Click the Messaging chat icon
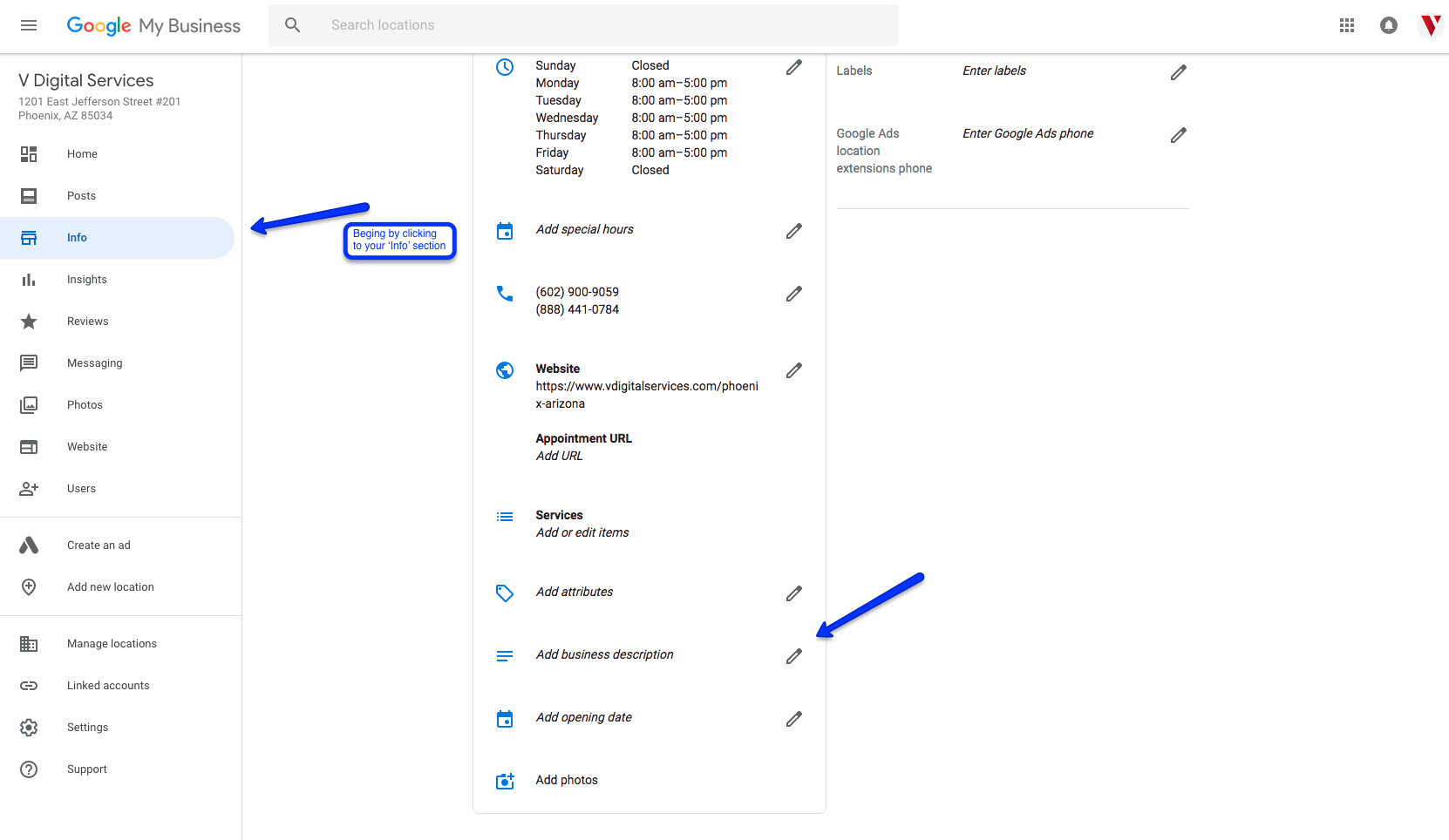 click(29, 363)
